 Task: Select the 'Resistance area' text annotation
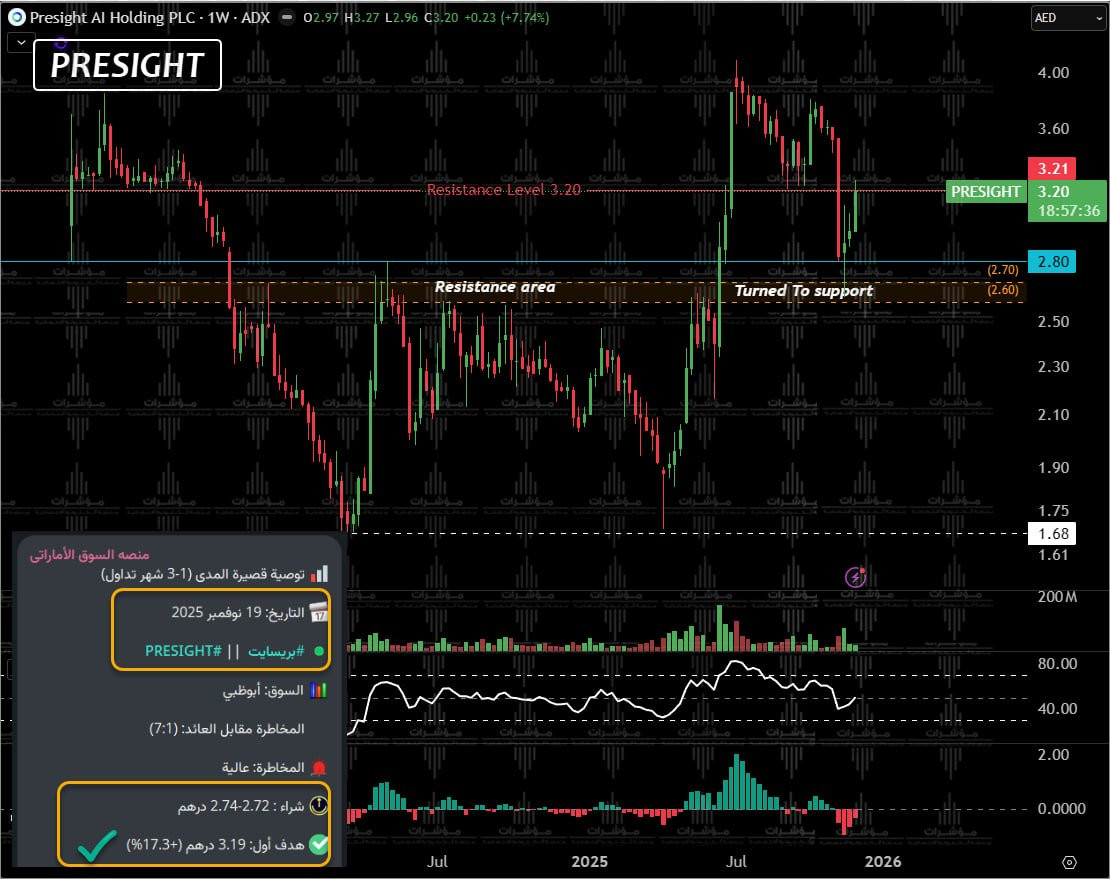point(495,287)
